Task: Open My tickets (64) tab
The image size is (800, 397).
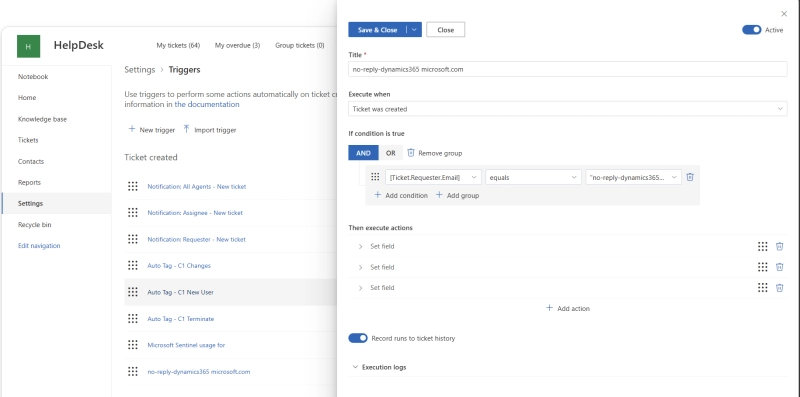Action: (x=178, y=45)
